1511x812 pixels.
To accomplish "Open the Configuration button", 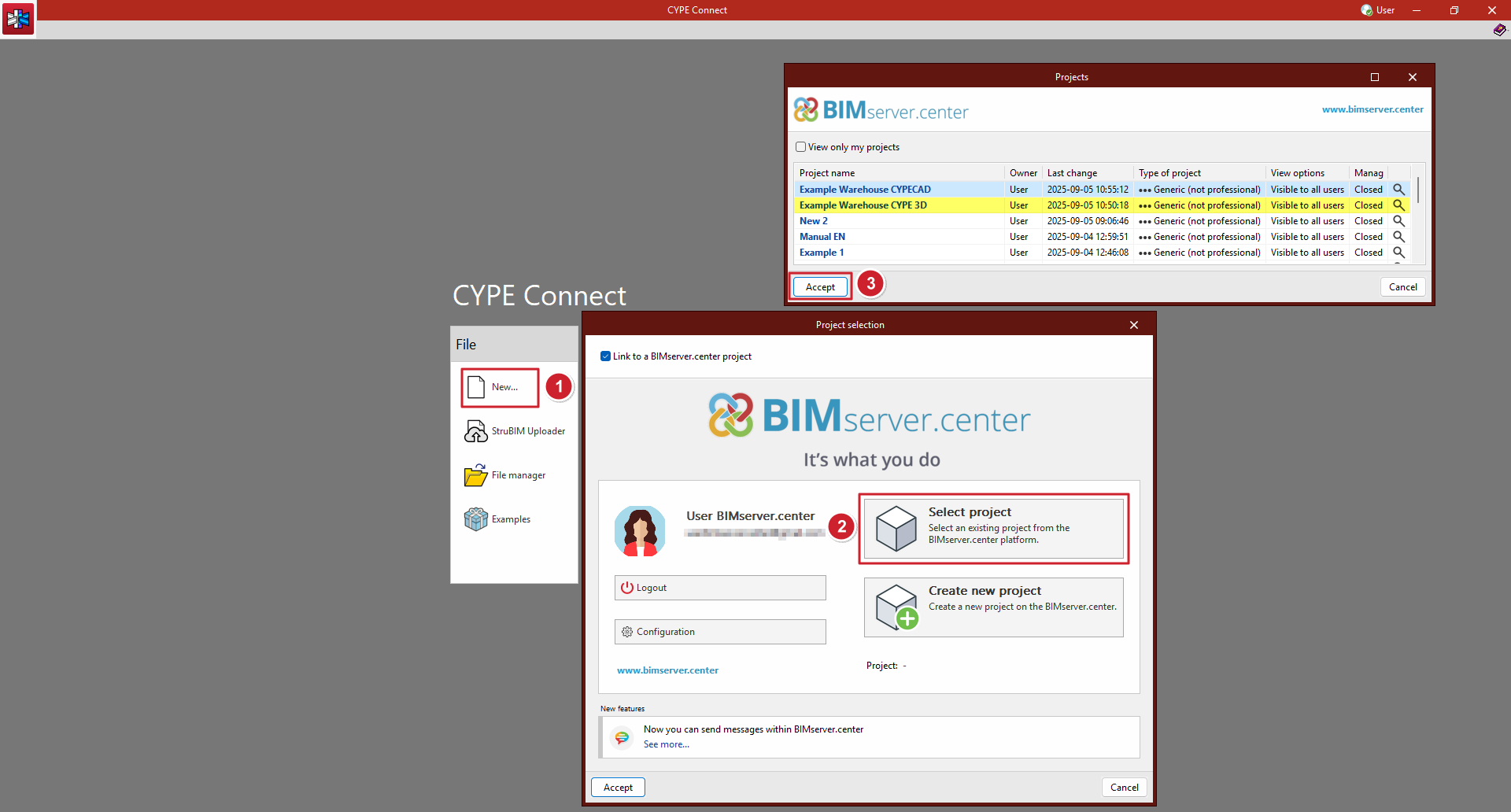I will click(x=720, y=632).
